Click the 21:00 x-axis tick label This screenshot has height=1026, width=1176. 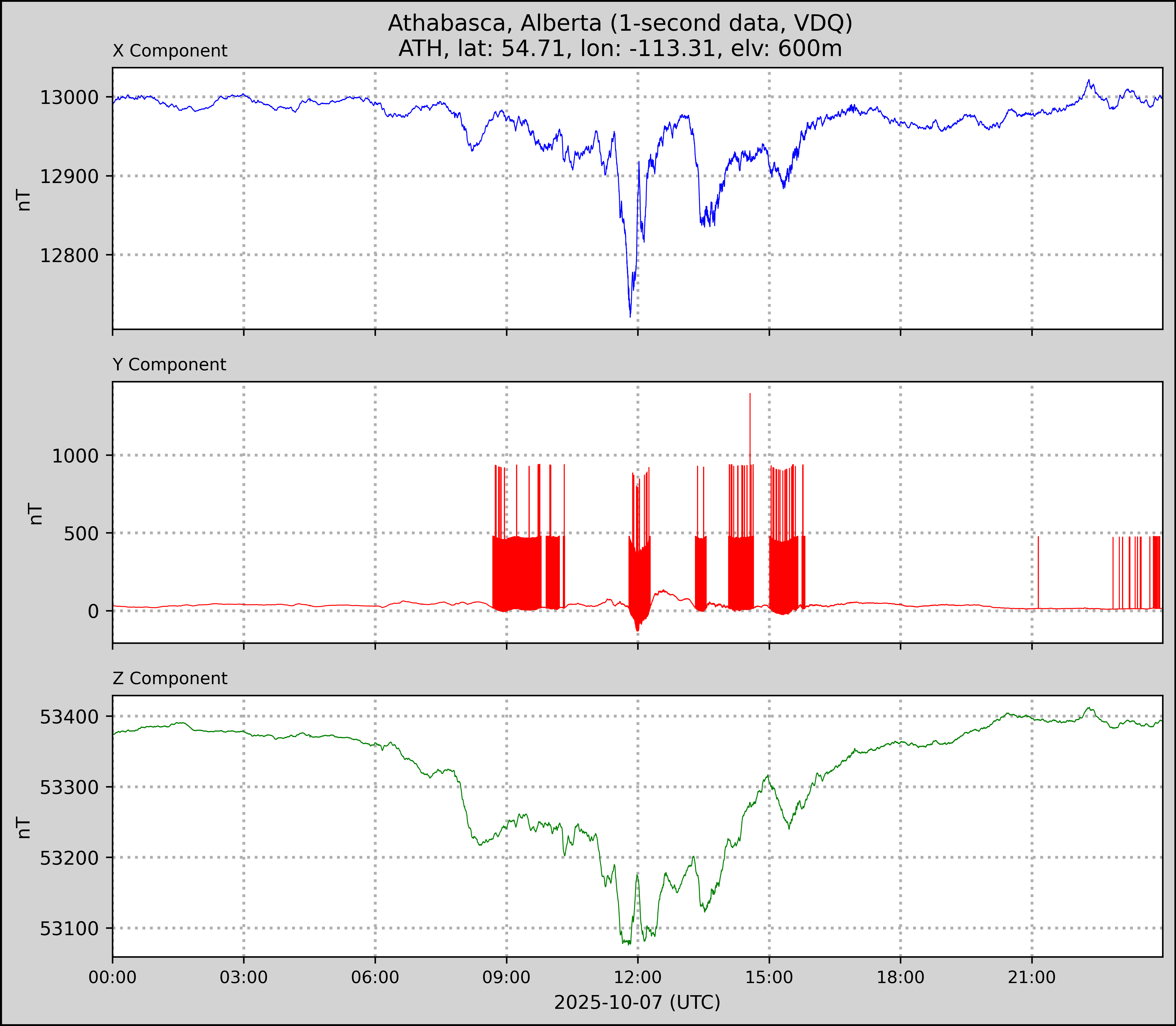click(x=1031, y=977)
